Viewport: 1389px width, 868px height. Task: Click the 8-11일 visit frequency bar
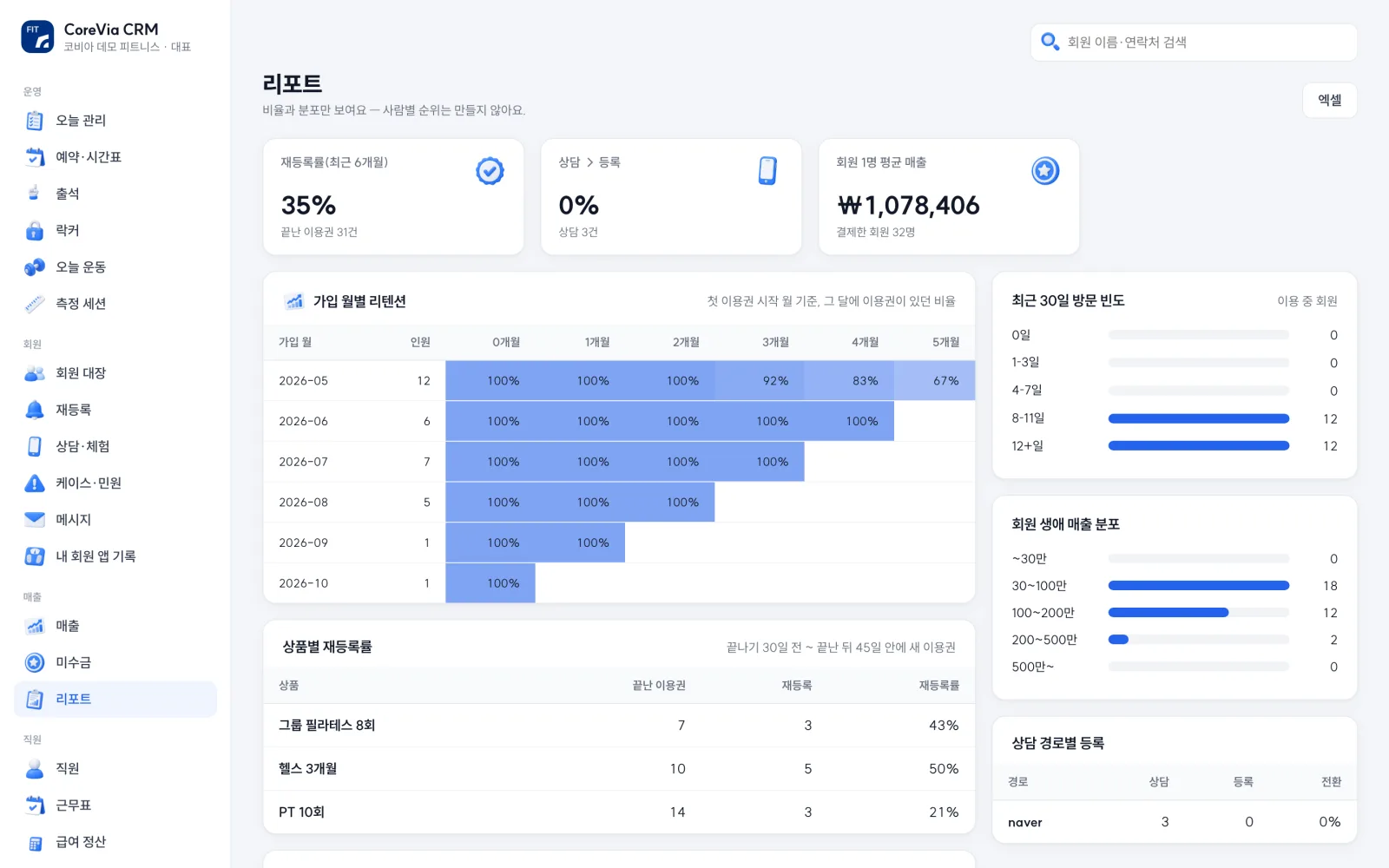[1199, 418]
